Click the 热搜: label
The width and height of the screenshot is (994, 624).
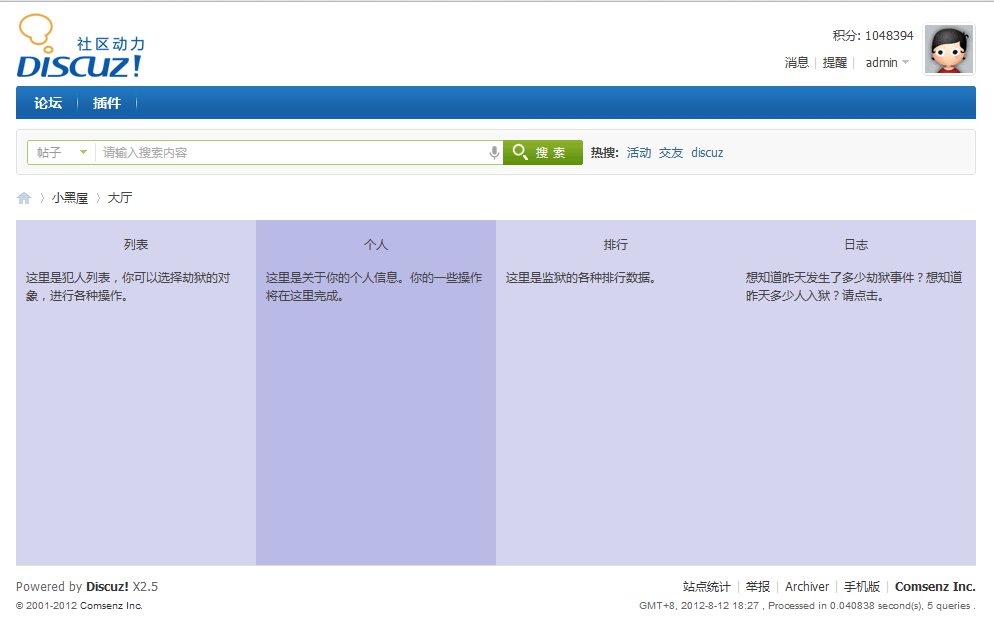pos(604,153)
